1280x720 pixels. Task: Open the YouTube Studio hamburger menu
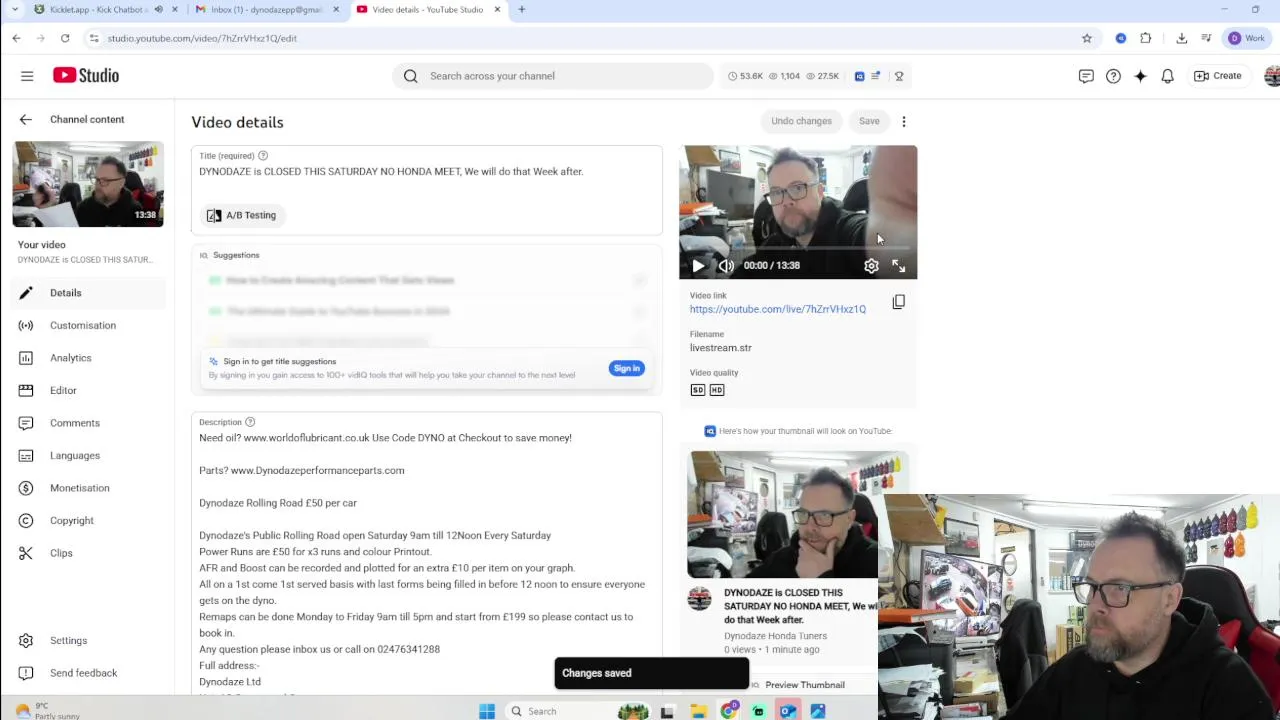click(x=27, y=76)
